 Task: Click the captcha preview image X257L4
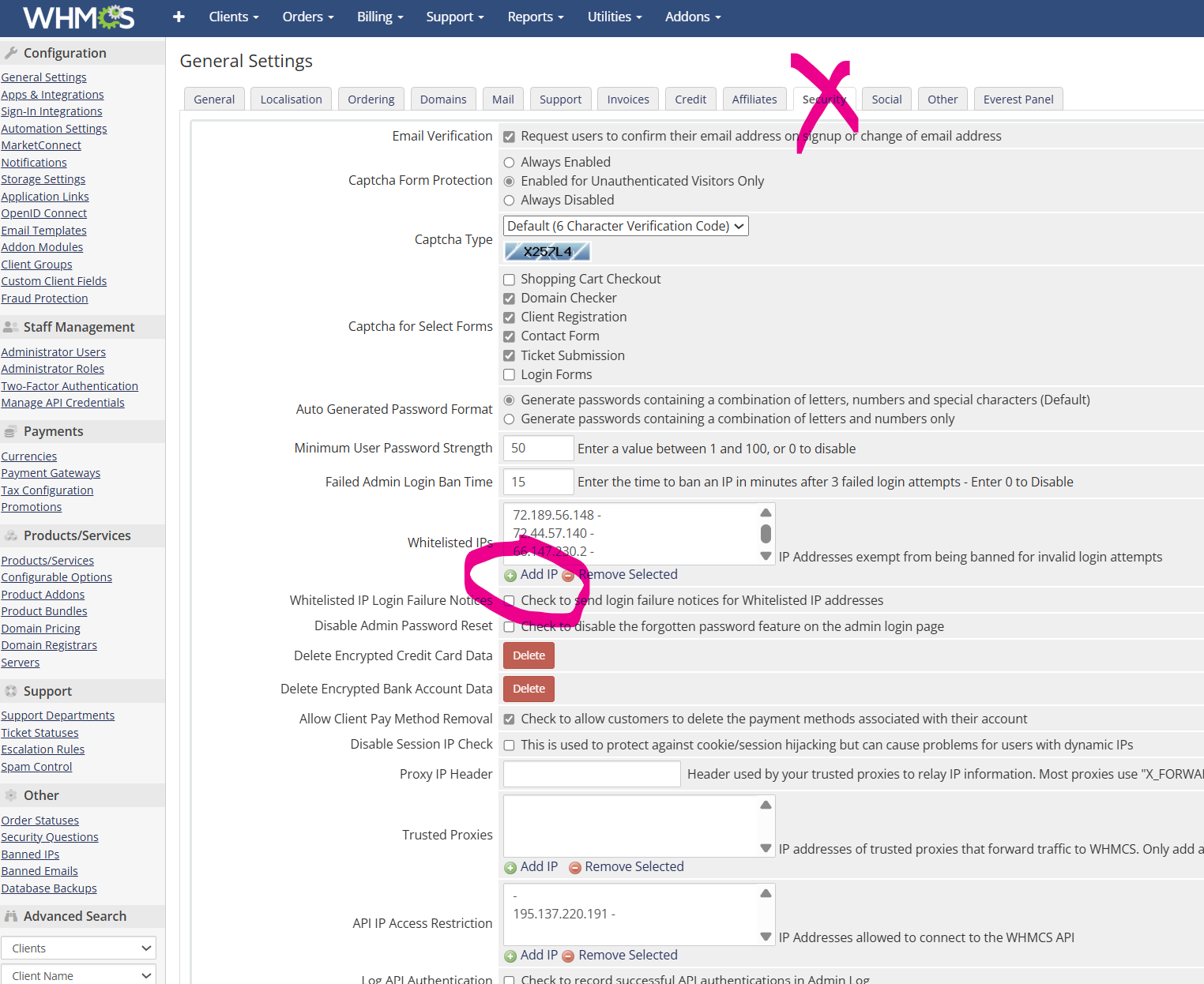(547, 252)
